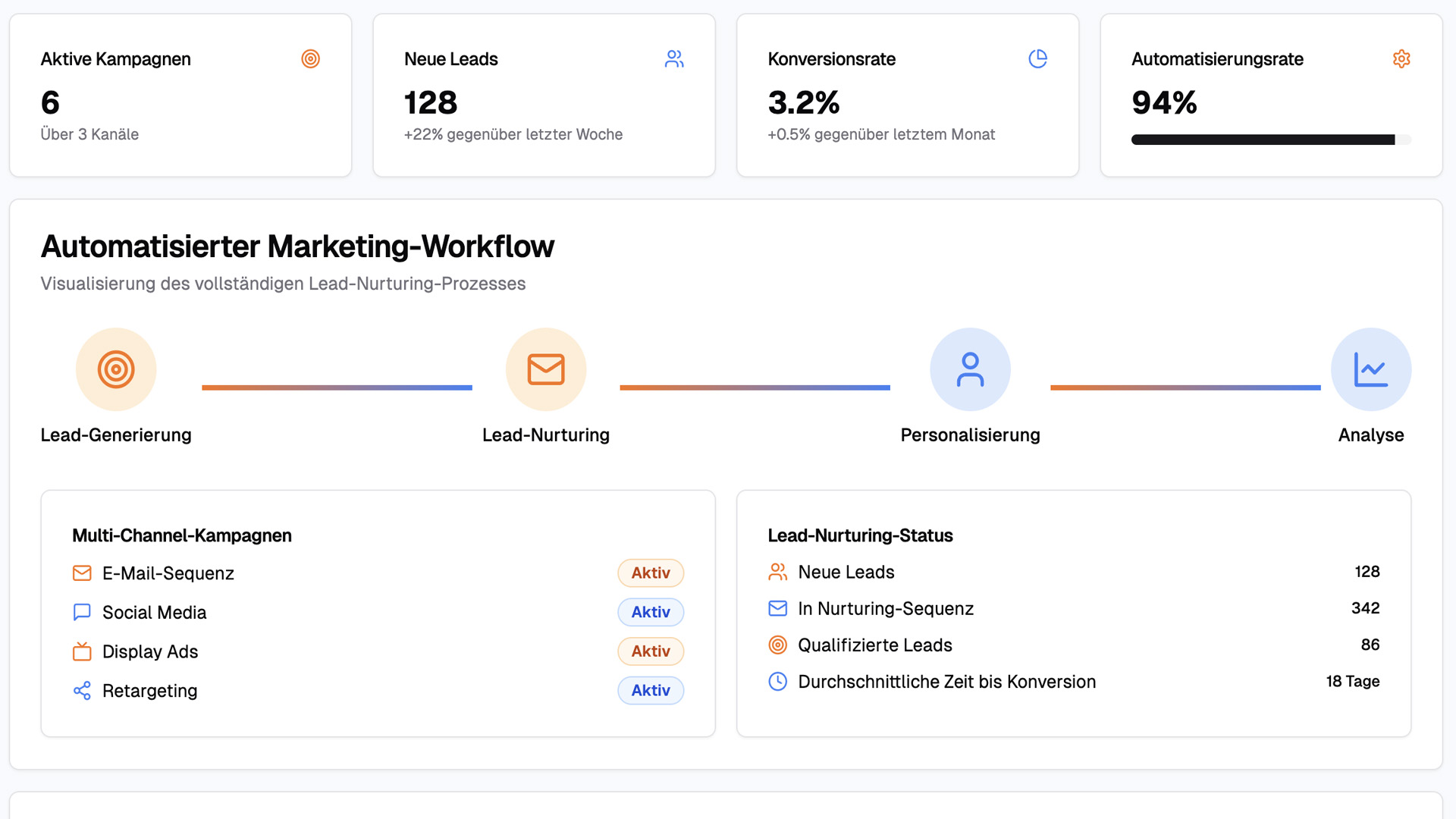Image resolution: width=1456 pixels, height=819 pixels.
Task: Click the In Nurturing-Sequenz status label
Action: click(886, 608)
